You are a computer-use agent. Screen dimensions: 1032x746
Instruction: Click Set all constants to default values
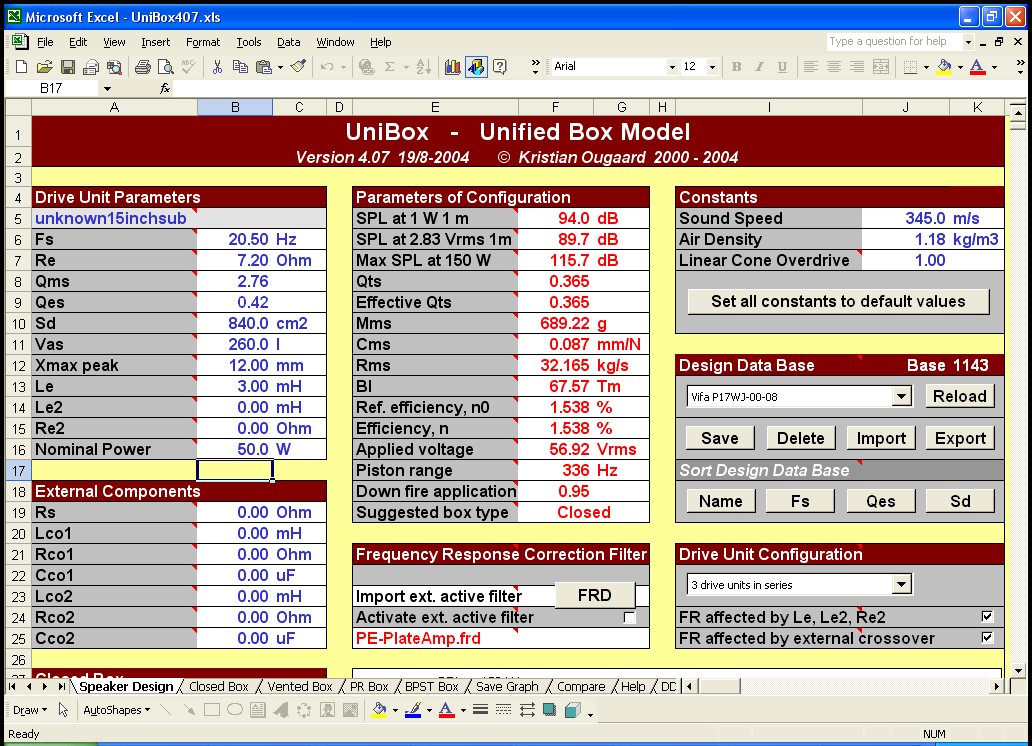pos(838,302)
